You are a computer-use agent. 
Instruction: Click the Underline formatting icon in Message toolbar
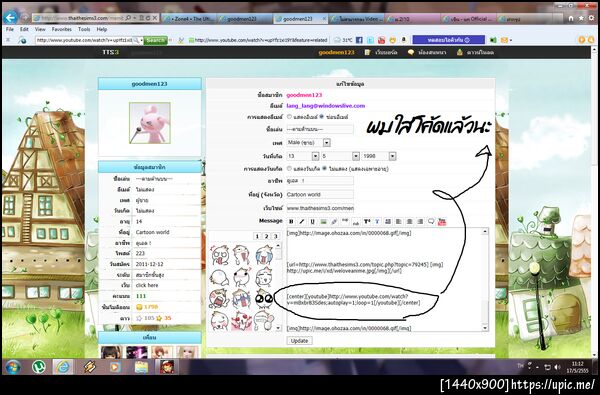pos(312,222)
